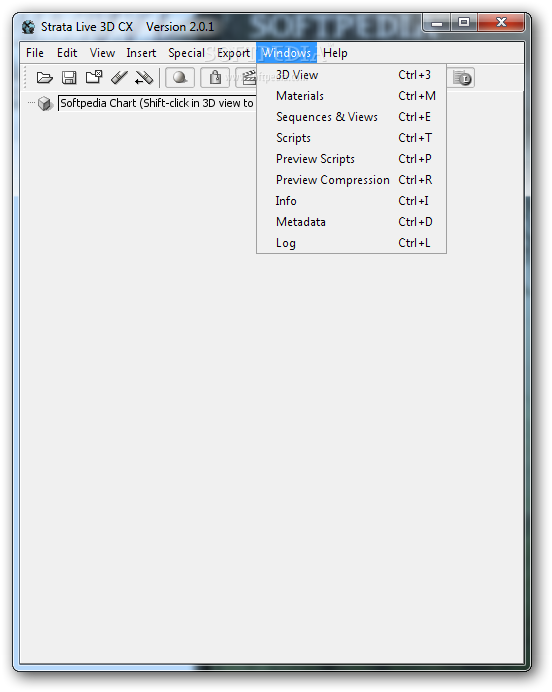
Task: Close the highlighted Windows menu
Action: pyautogui.click(x=286, y=53)
